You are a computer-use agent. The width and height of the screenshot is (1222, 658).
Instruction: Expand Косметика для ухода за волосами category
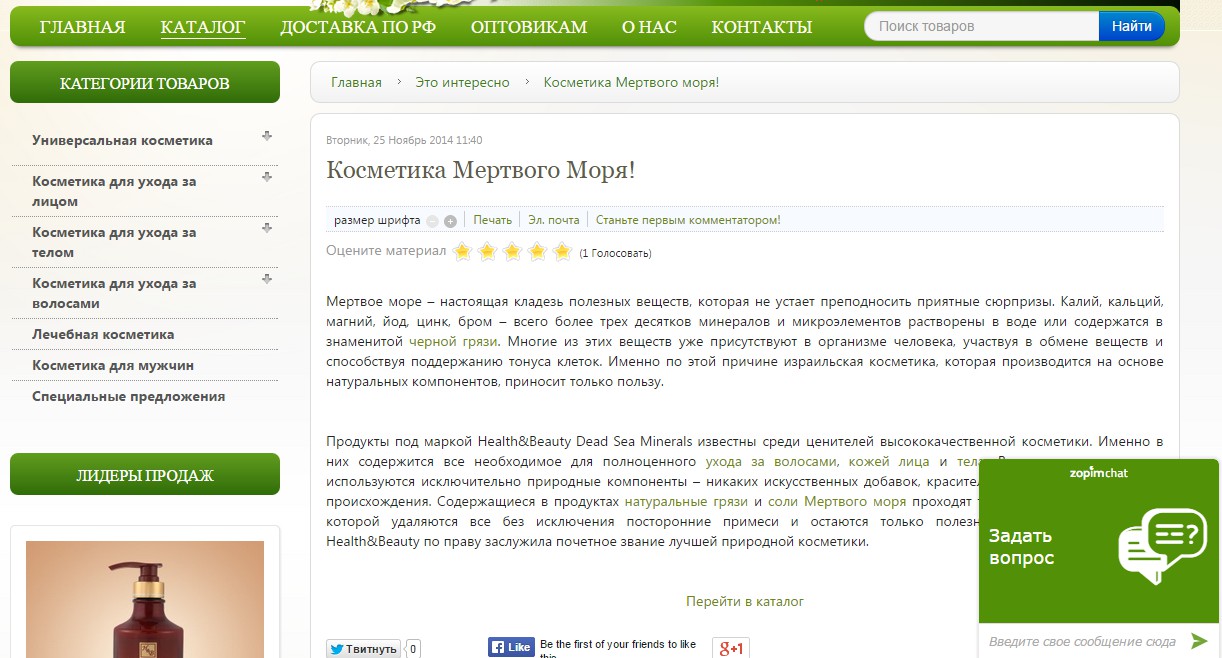[267, 279]
